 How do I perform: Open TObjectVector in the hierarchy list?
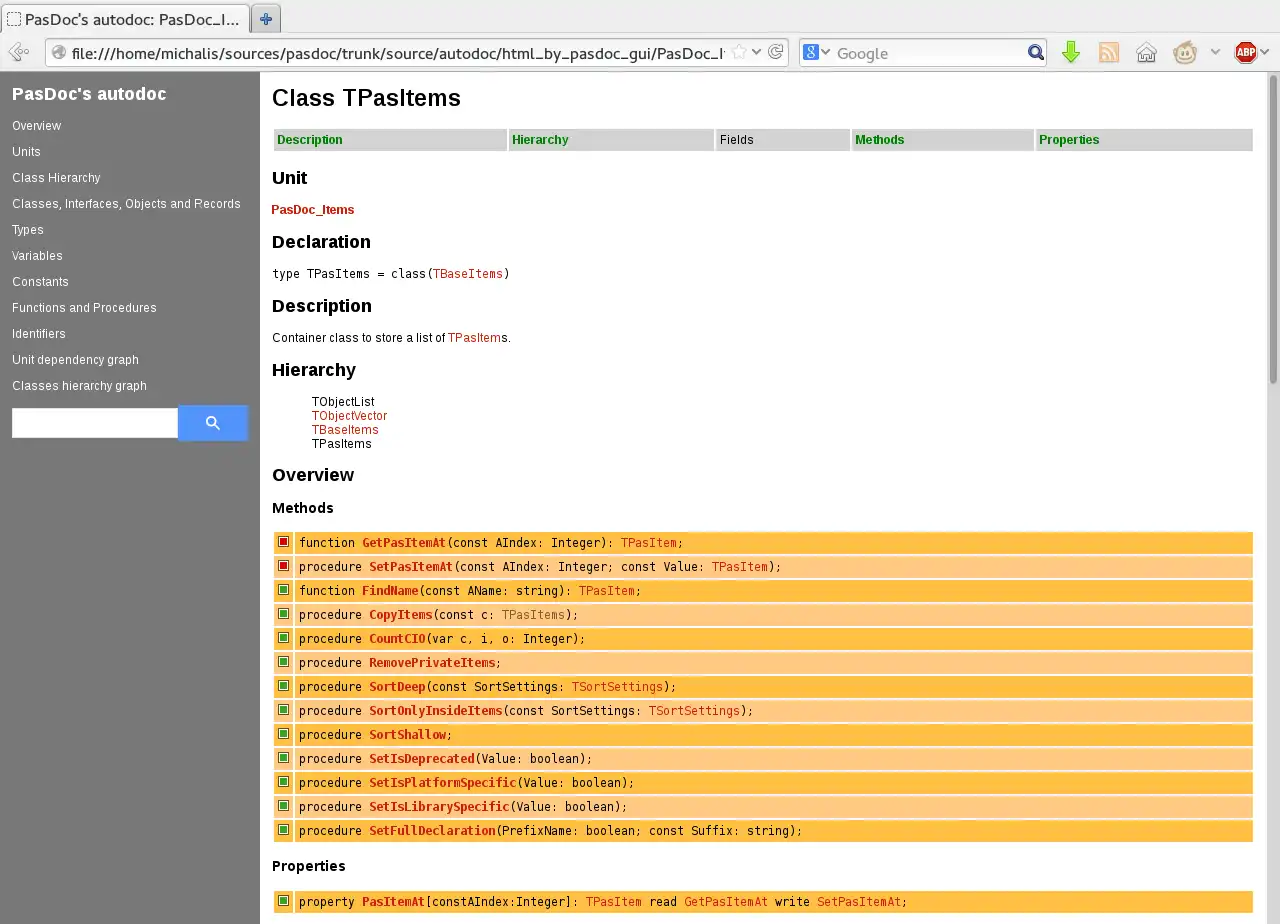point(349,416)
